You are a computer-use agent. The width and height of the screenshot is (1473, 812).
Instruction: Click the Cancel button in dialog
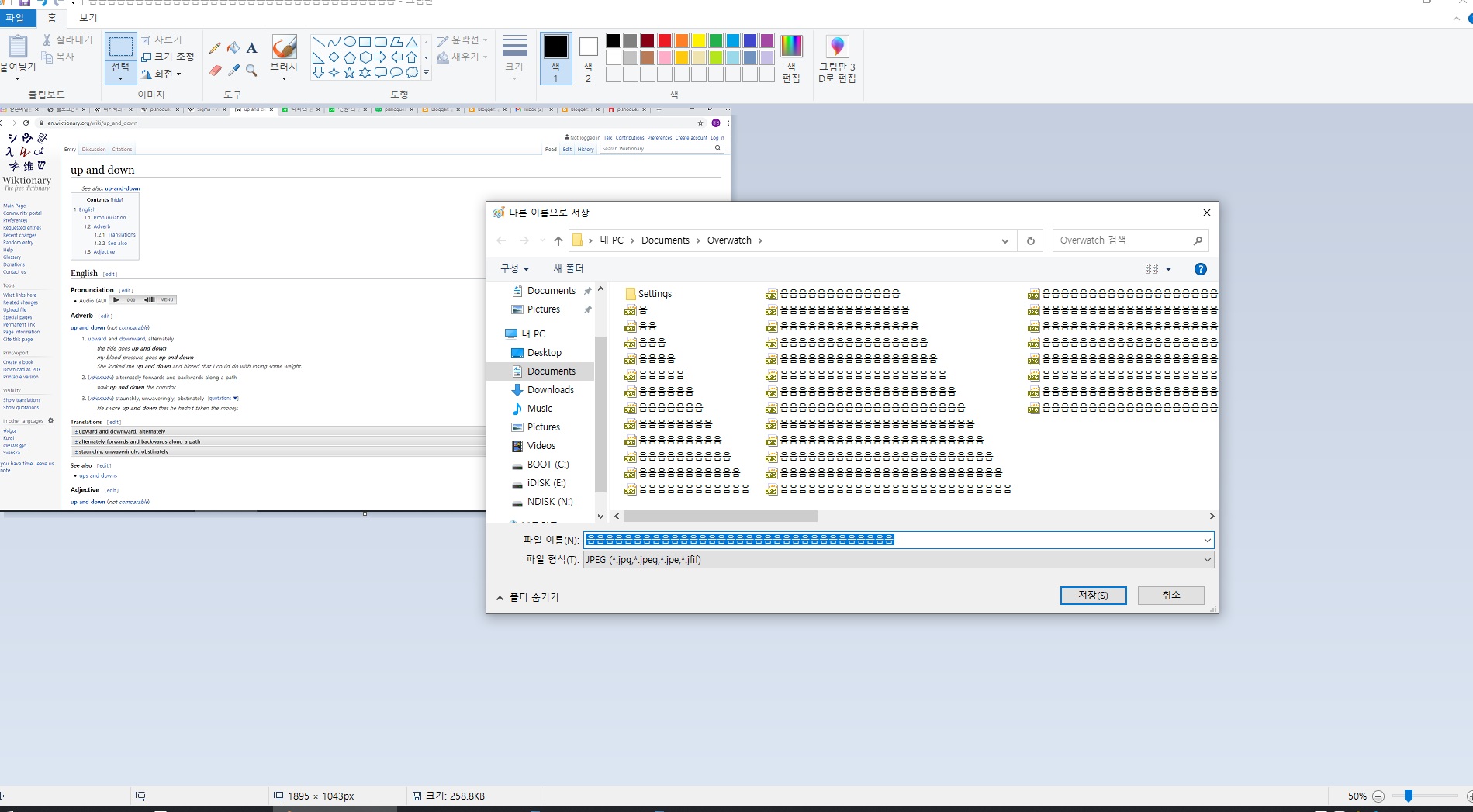(1170, 595)
